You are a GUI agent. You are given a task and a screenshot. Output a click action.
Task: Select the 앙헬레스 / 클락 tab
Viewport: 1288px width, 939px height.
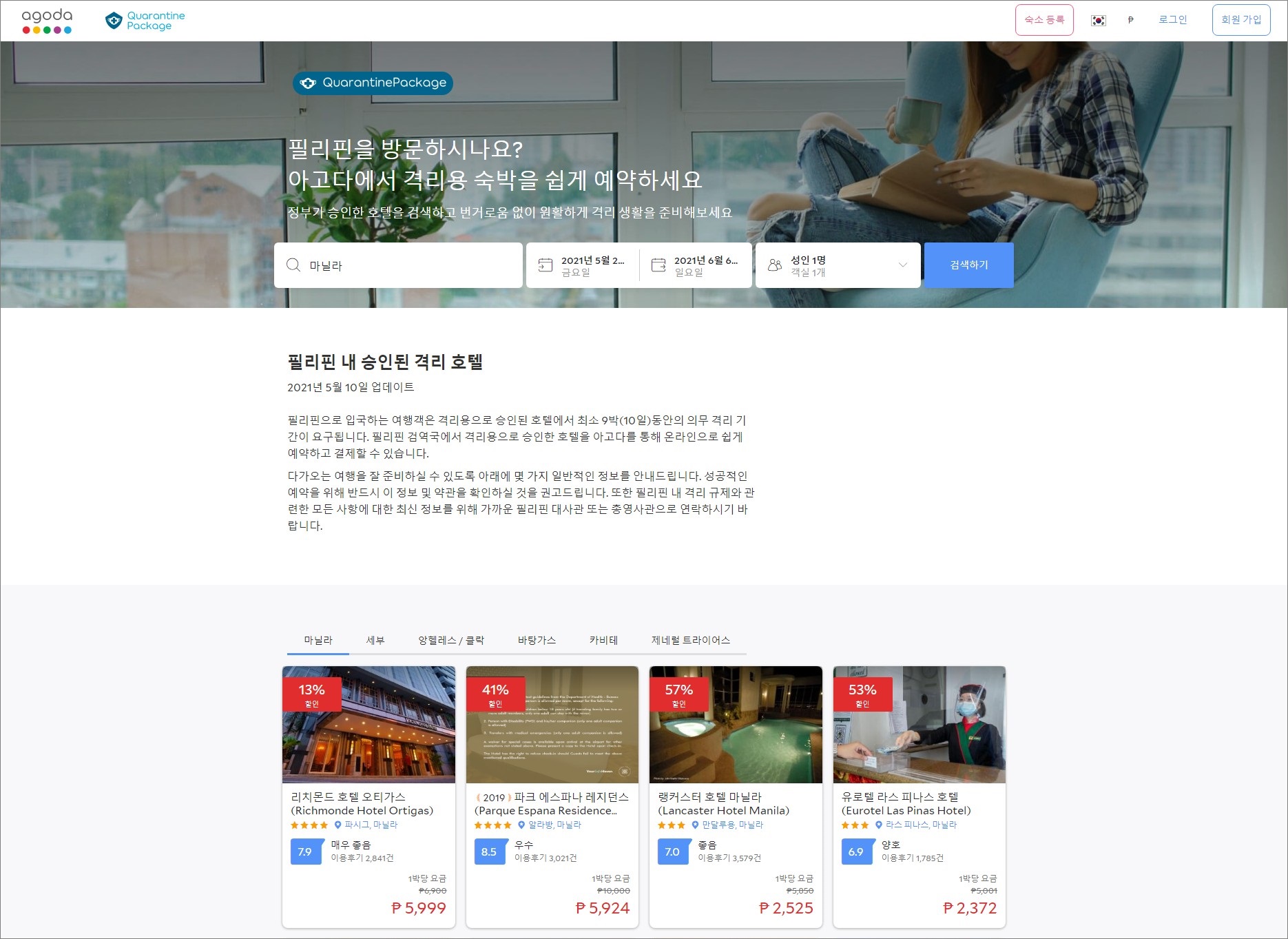pyautogui.click(x=451, y=640)
